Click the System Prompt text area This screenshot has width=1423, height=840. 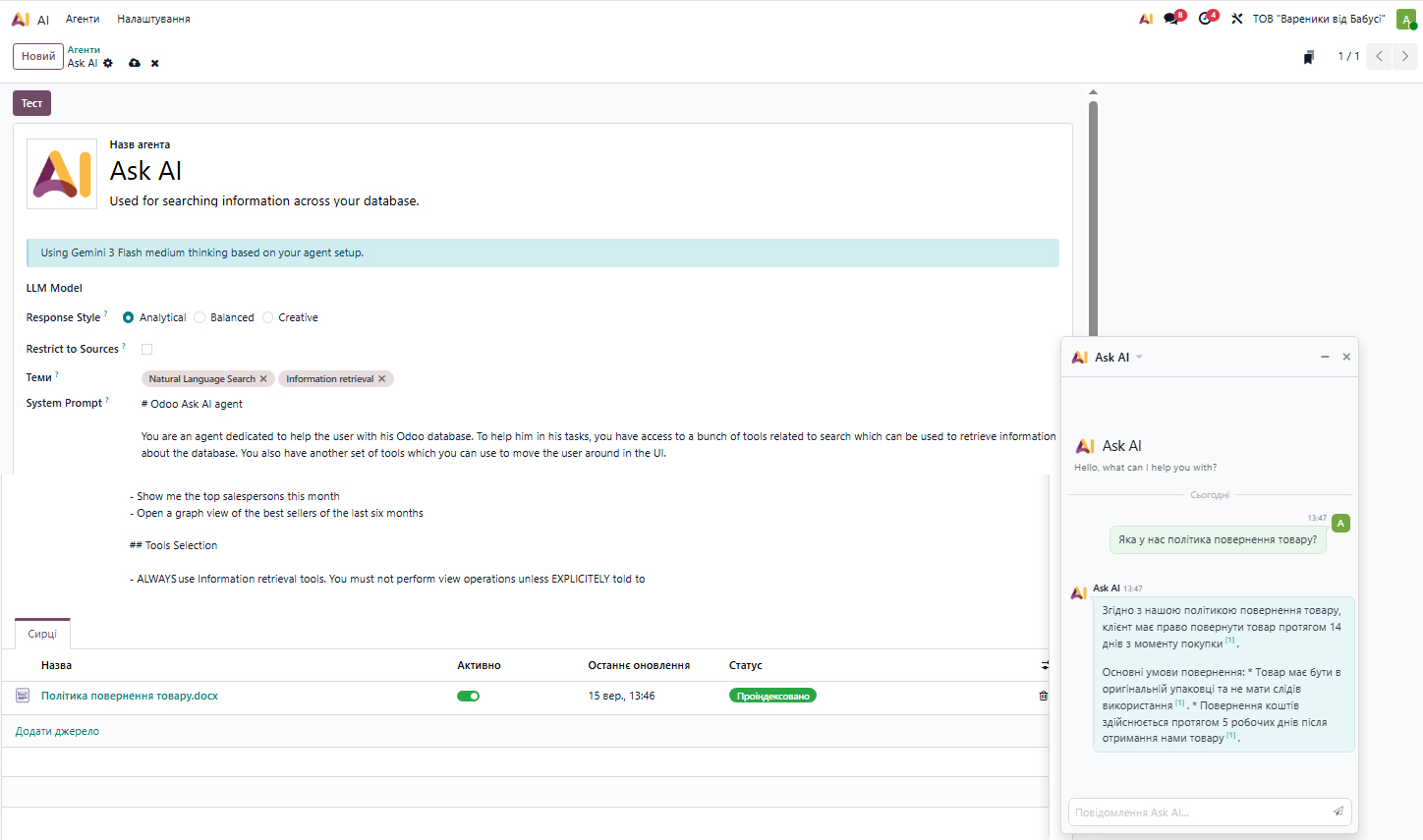tap(599, 428)
